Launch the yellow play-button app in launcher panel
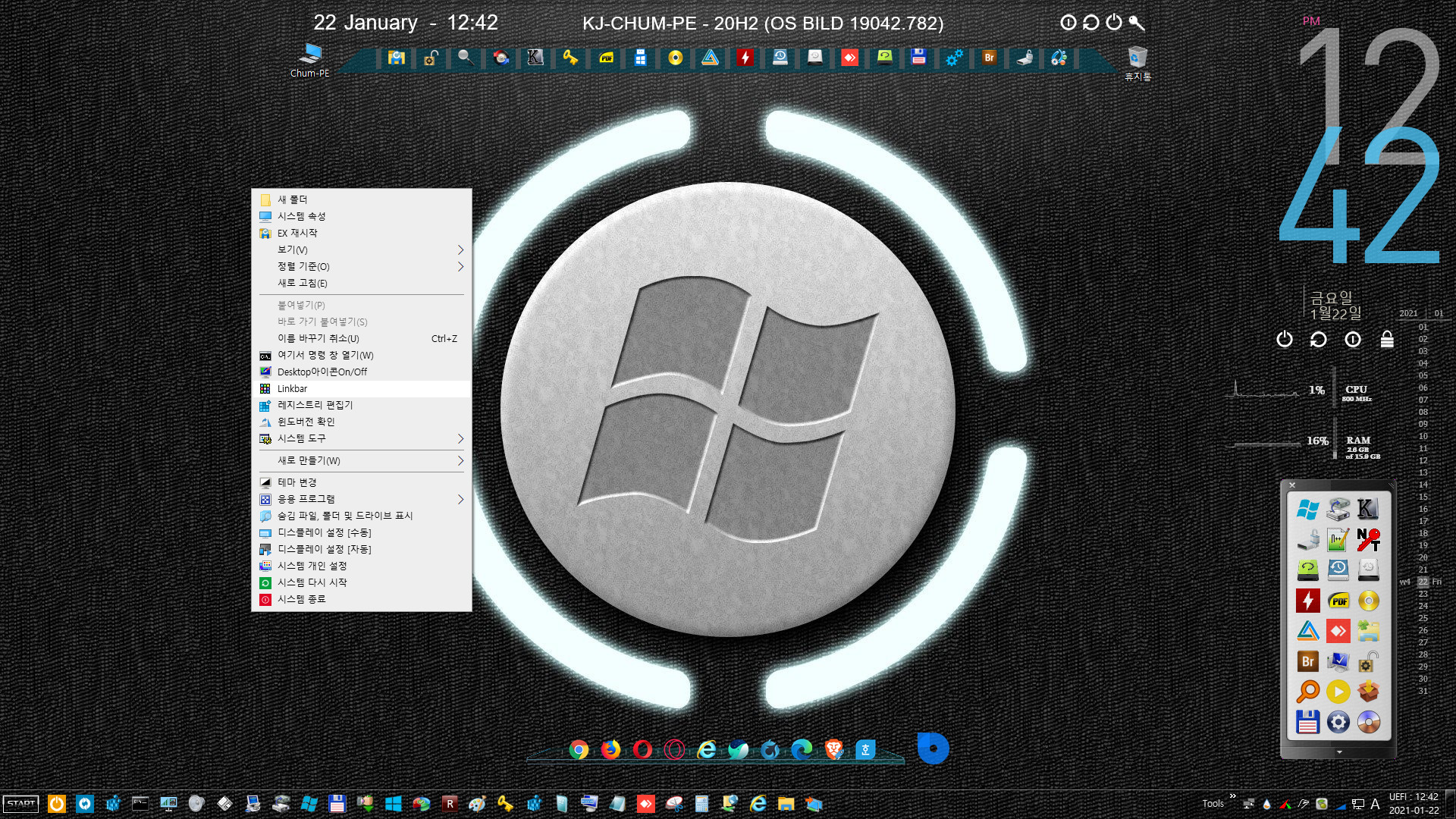 point(1338,691)
